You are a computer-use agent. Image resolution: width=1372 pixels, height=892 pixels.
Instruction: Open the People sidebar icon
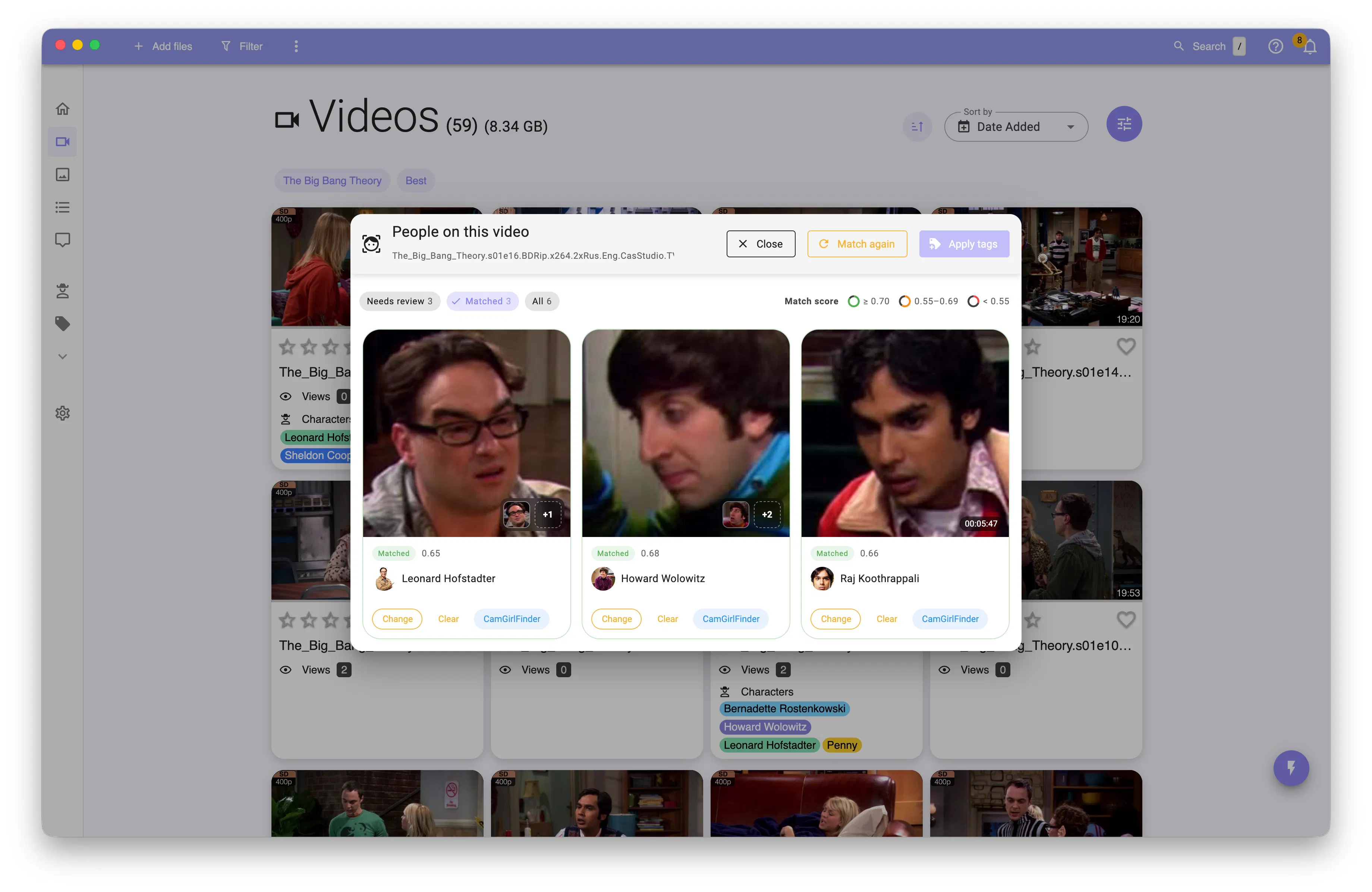62,290
